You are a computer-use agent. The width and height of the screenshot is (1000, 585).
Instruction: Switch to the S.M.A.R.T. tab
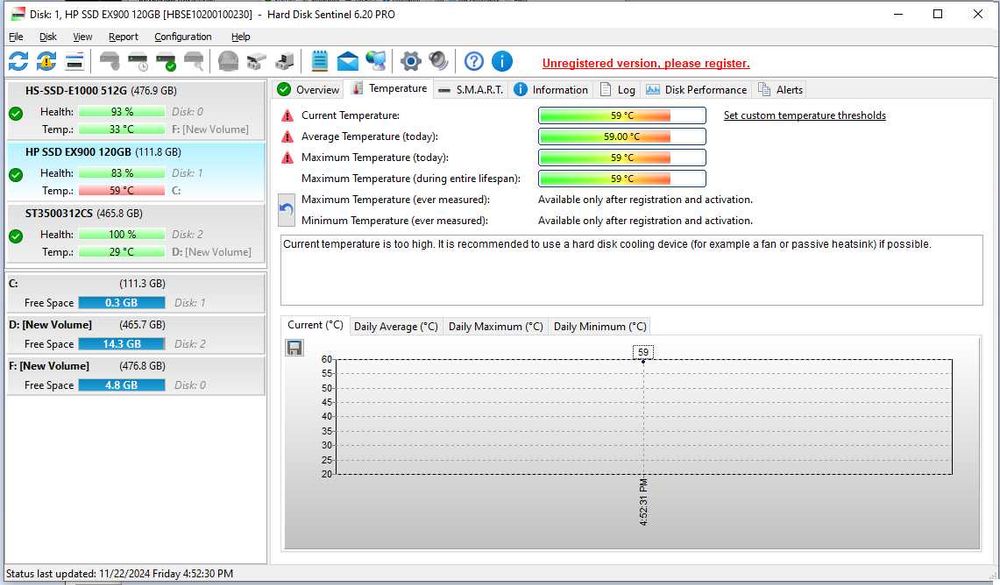[x=471, y=90]
